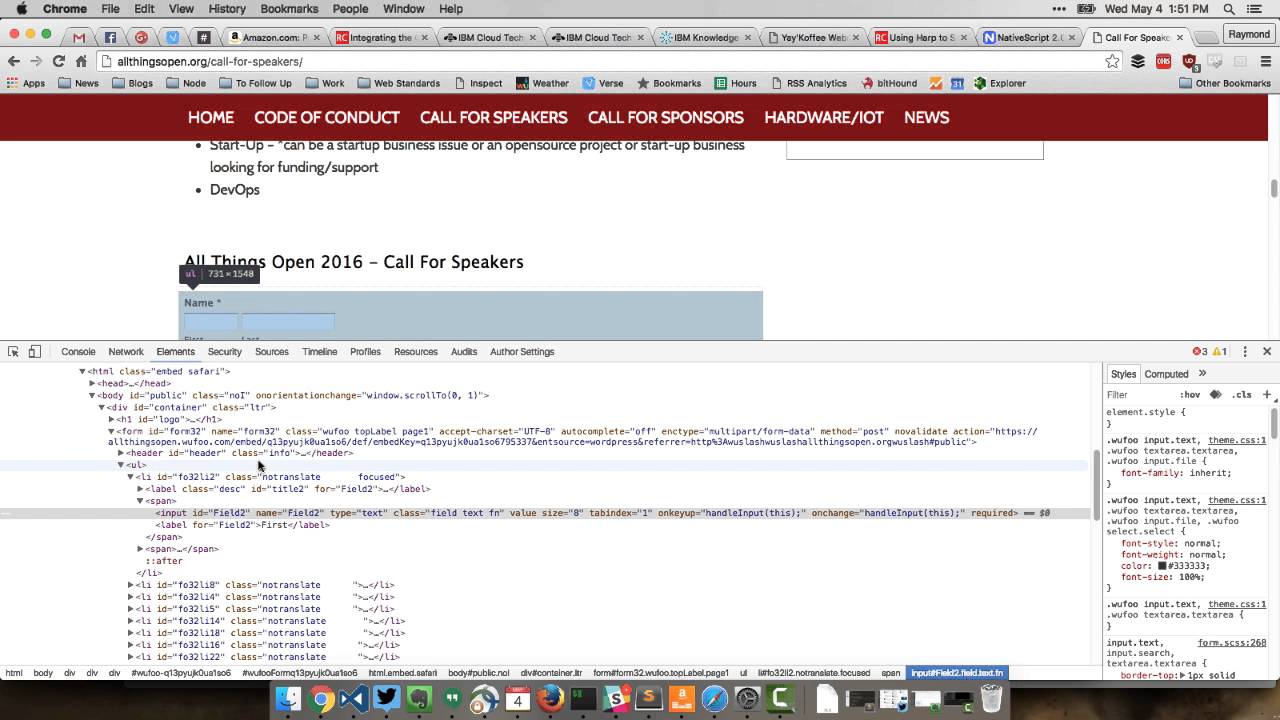This screenshot has height=720, width=1280.
Task: Toggle the DevTools device mode icon
Action: [34, 351]
